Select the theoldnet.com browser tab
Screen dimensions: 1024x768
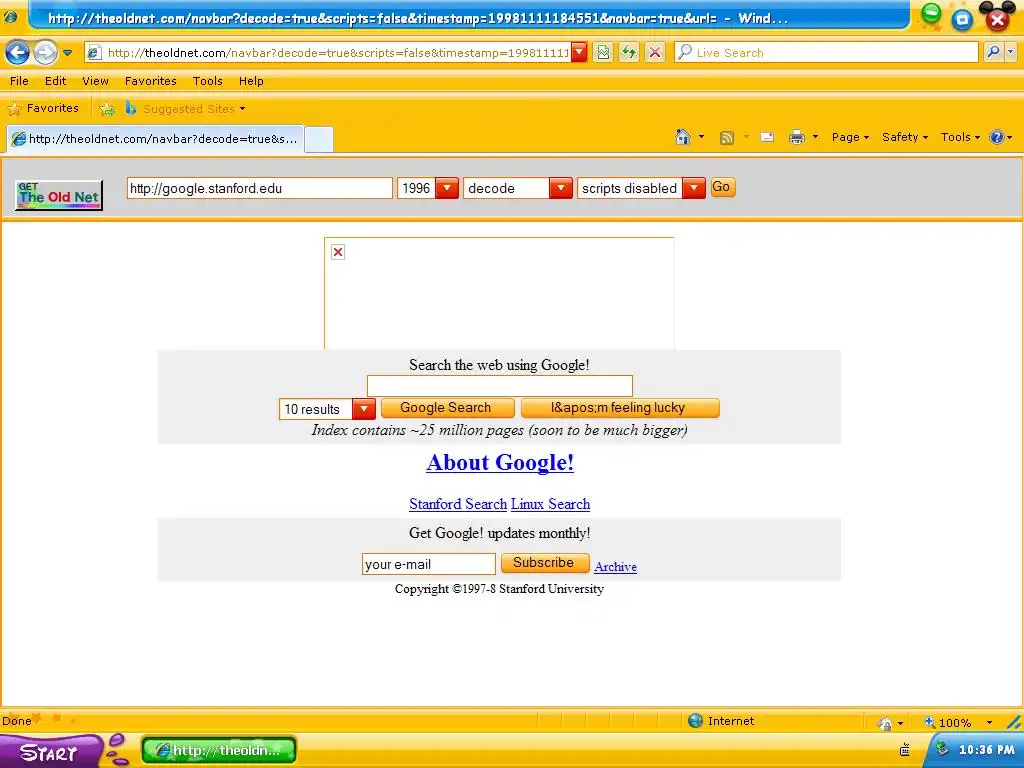tap(155, 138)
